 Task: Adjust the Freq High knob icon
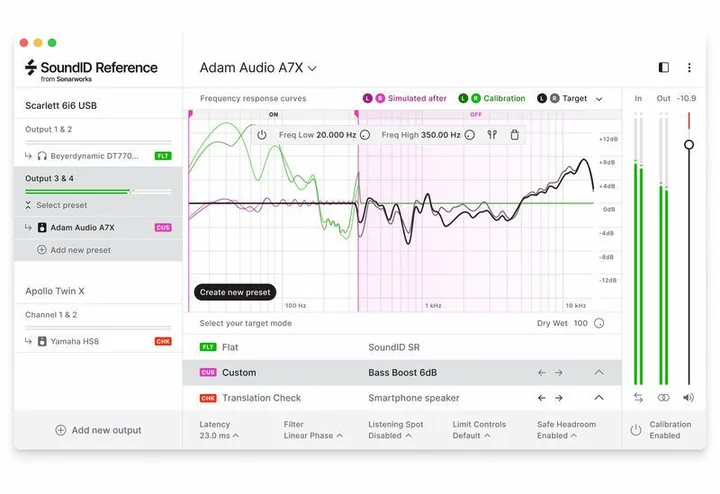point(469,135)
